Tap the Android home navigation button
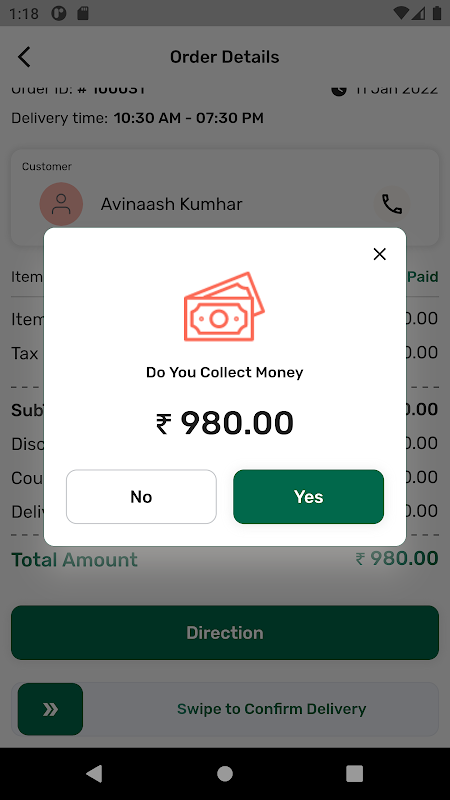 pos(224,773)
